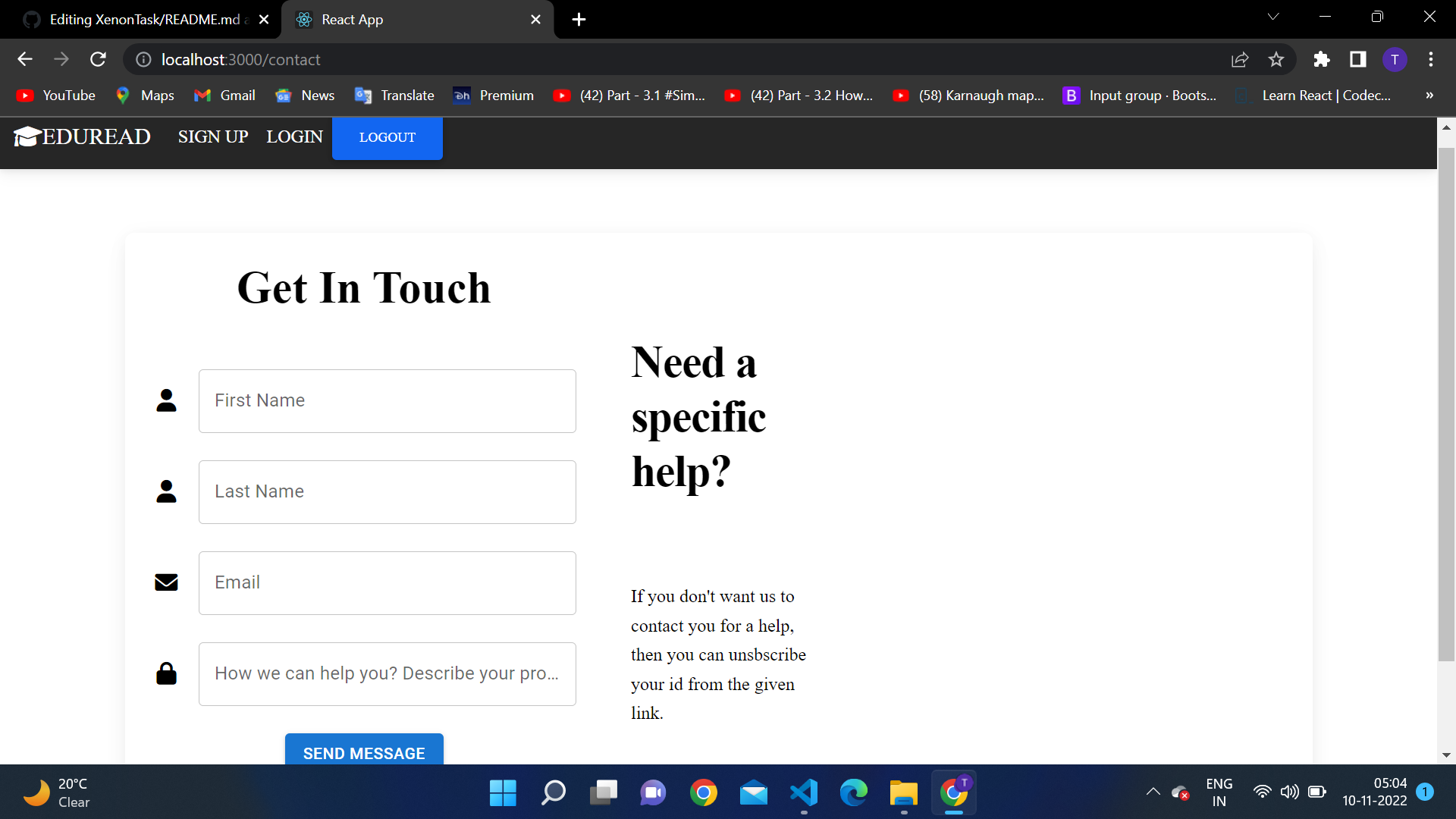
Task: Toggle the browser side panel icon
Action: pyautogui.click(x=1357, y=59)
